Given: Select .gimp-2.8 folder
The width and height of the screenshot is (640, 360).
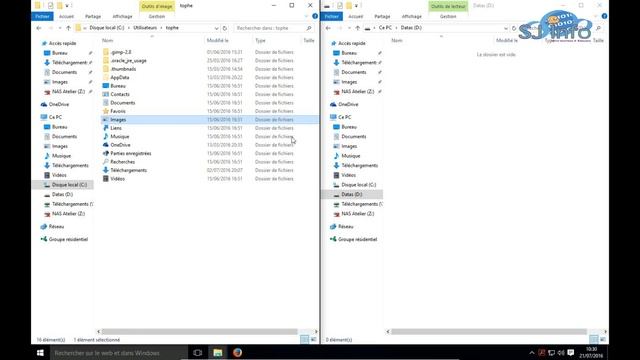Looking at the screenshot, I should pos(120,52).
